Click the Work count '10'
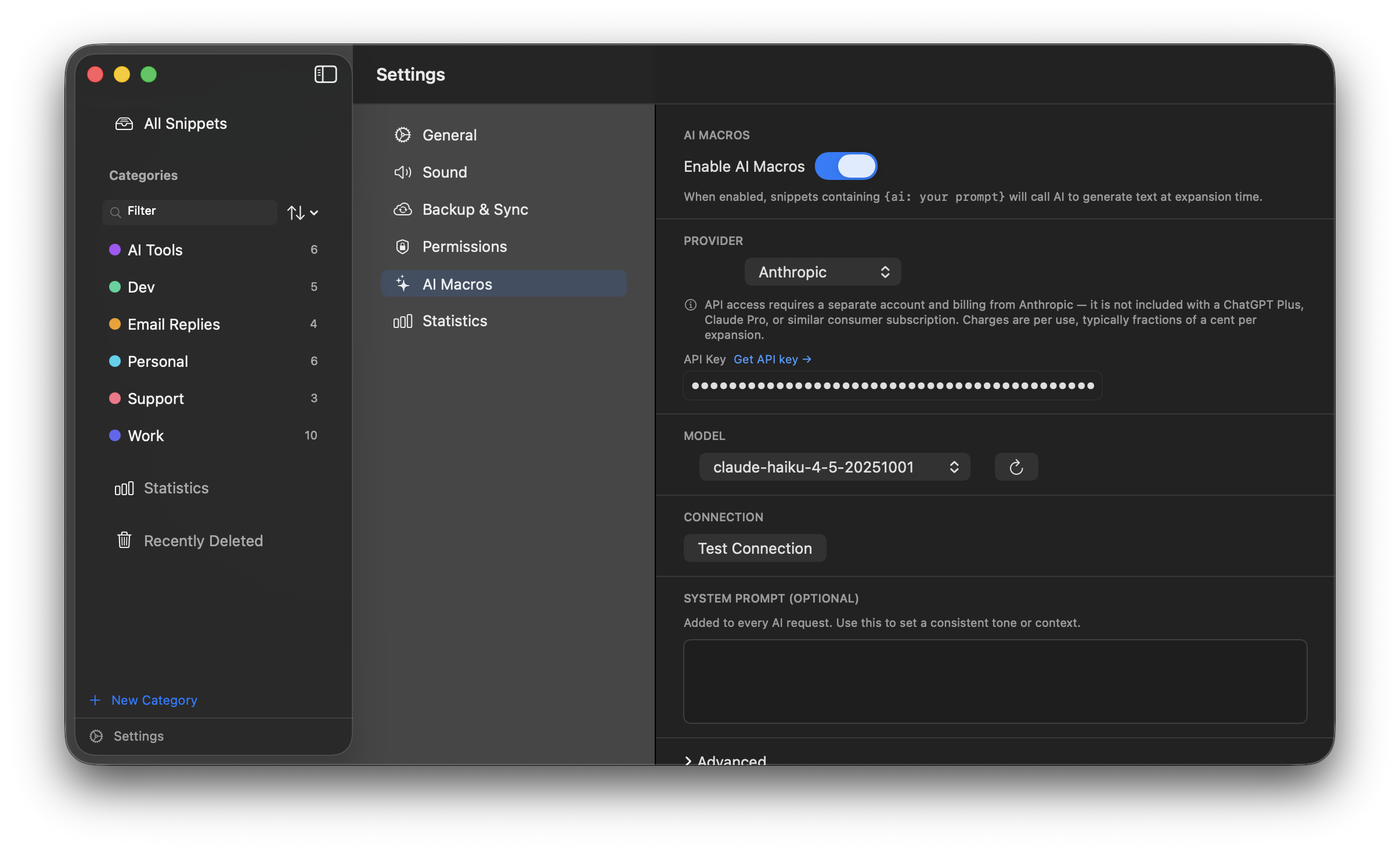 pyautogui.click(x=311, y=435)
